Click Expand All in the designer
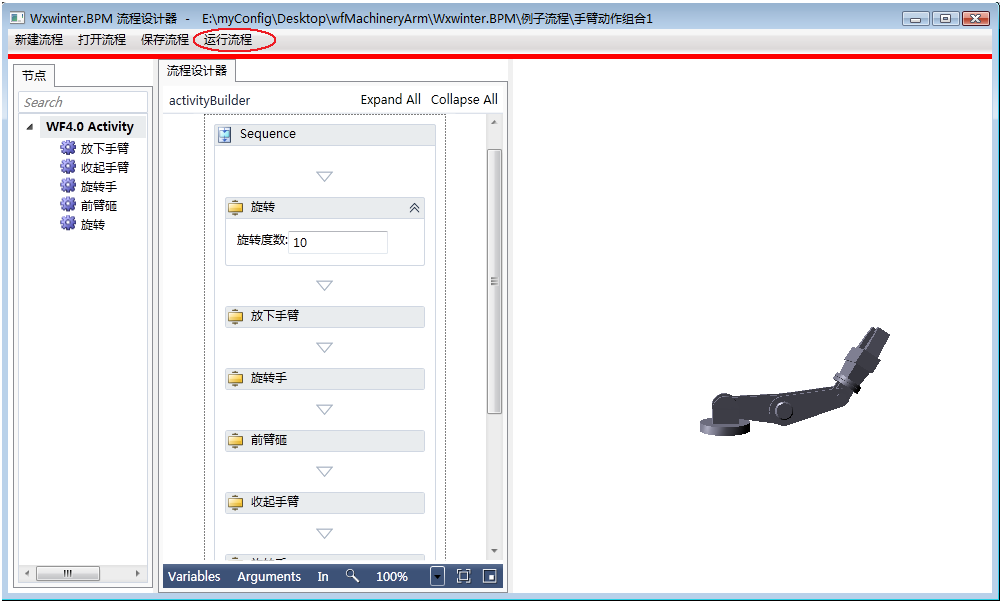The image size is (1002, 603). tap(390, 100)
